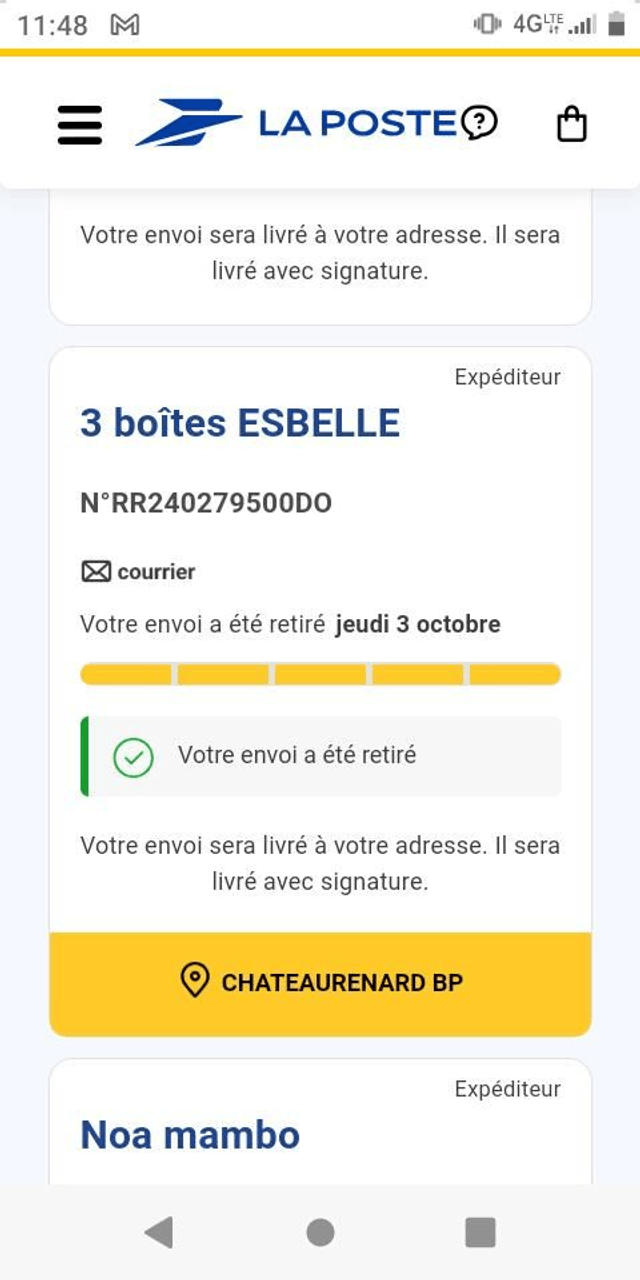This screenshot has height=1280, width=640.
Task: Tap the LA POSTE wordmark text
Action: coord(357,123)
